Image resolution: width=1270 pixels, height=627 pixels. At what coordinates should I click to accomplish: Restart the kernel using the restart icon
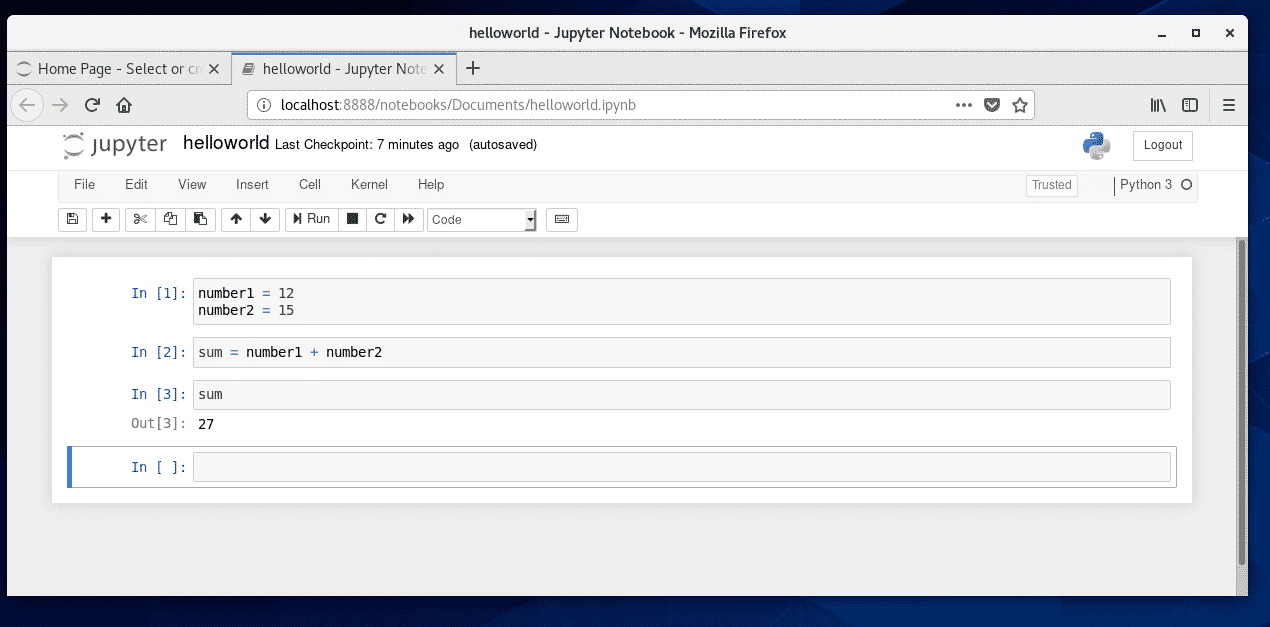pos(380,219)
